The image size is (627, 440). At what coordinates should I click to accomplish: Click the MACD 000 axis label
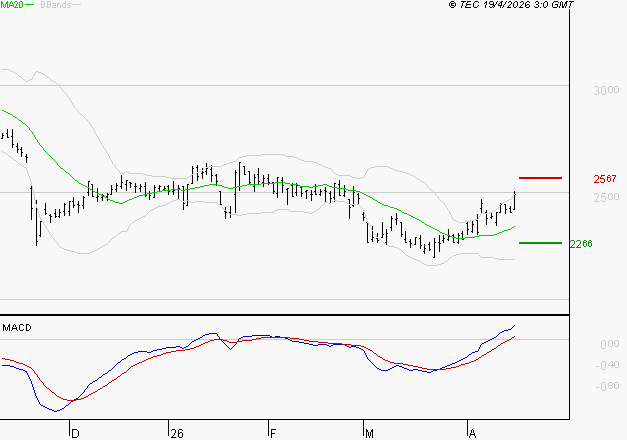tap(610, 344)
